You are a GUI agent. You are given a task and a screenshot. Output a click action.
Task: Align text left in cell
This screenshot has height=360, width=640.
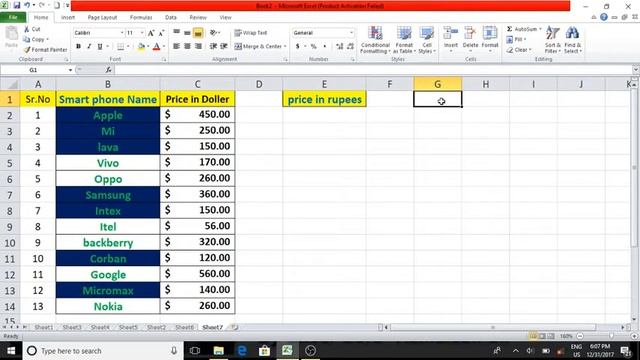pos(176,47)
